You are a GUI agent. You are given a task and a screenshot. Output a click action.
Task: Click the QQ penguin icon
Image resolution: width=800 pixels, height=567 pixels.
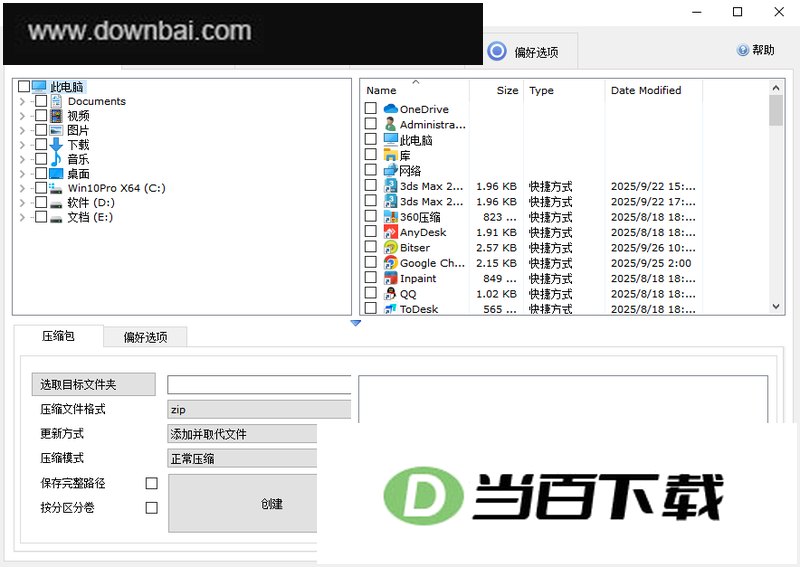tap(390, 293)
